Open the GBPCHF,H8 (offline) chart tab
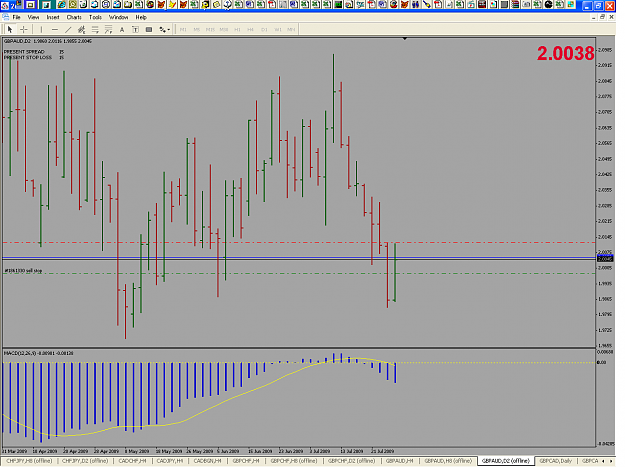This screenshot has height=467, width=625. (x=294, y=461)
